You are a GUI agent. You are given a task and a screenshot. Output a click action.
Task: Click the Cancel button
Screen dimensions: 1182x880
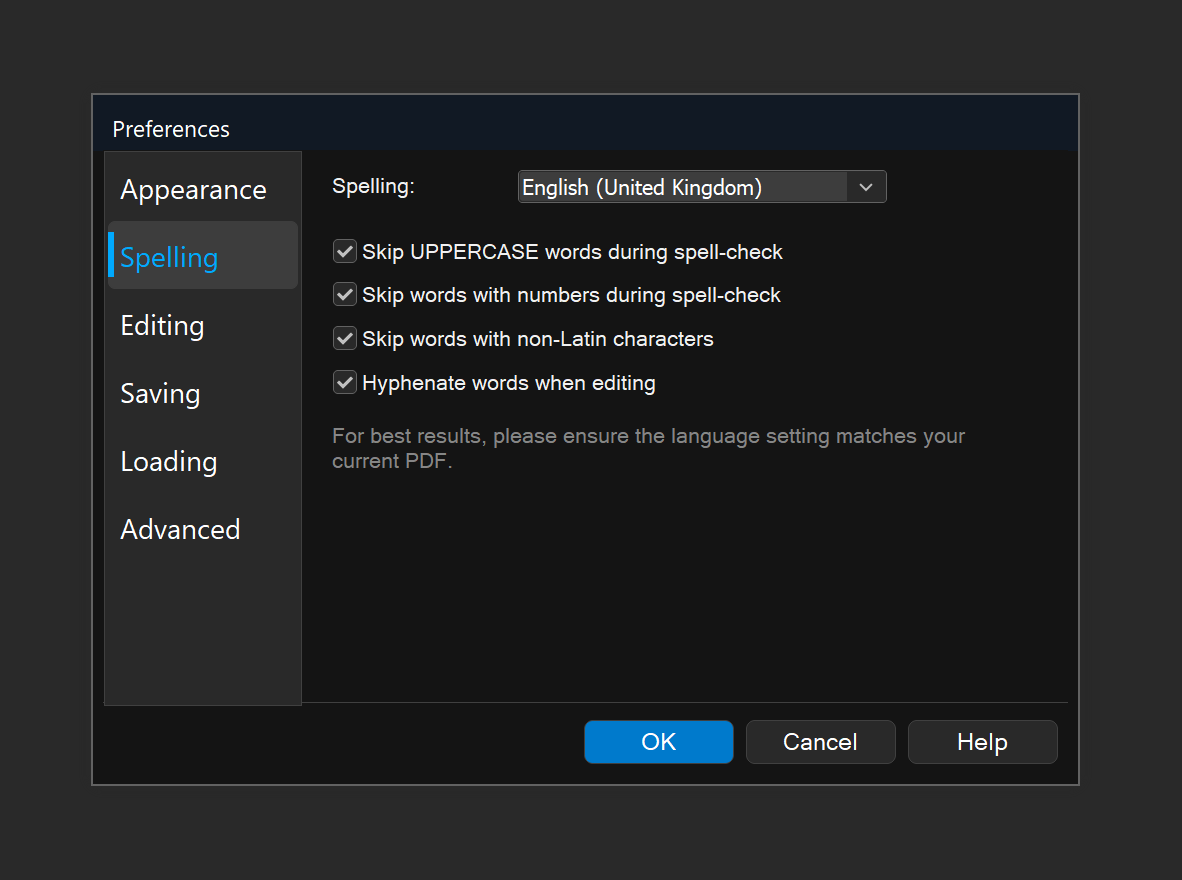820,742
